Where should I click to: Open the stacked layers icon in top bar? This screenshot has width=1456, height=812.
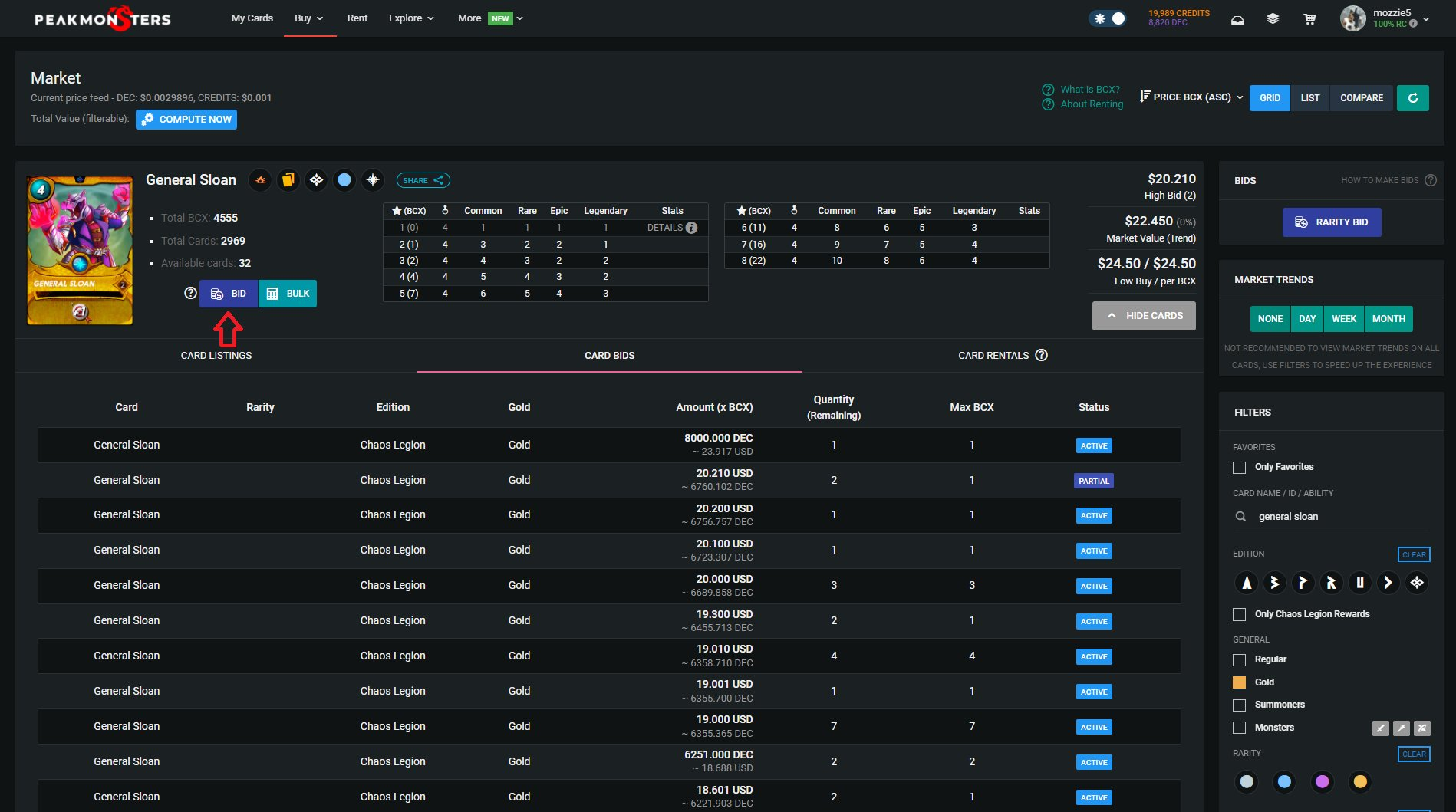[x=1273, y=19]
